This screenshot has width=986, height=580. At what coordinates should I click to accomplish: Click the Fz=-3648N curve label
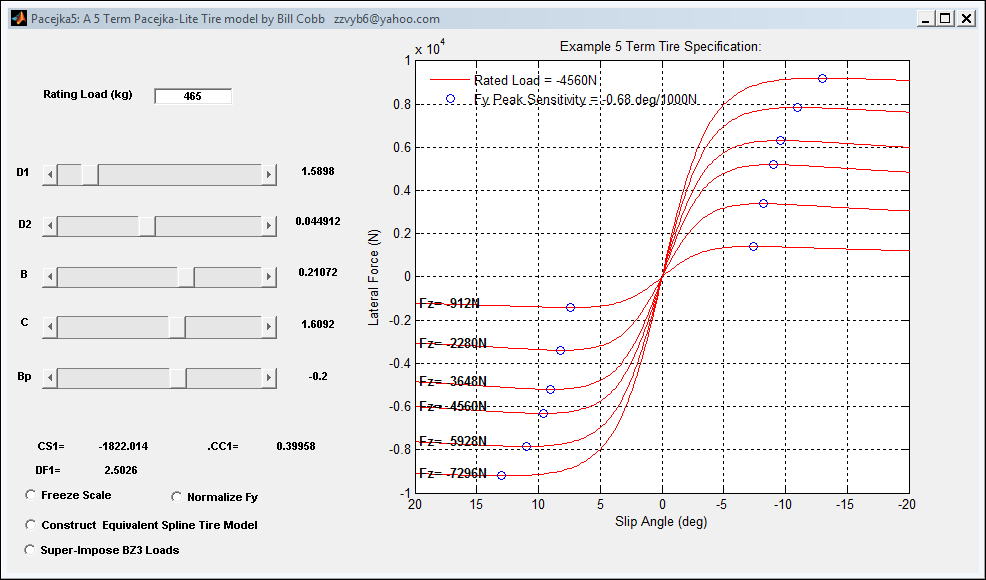453,381
